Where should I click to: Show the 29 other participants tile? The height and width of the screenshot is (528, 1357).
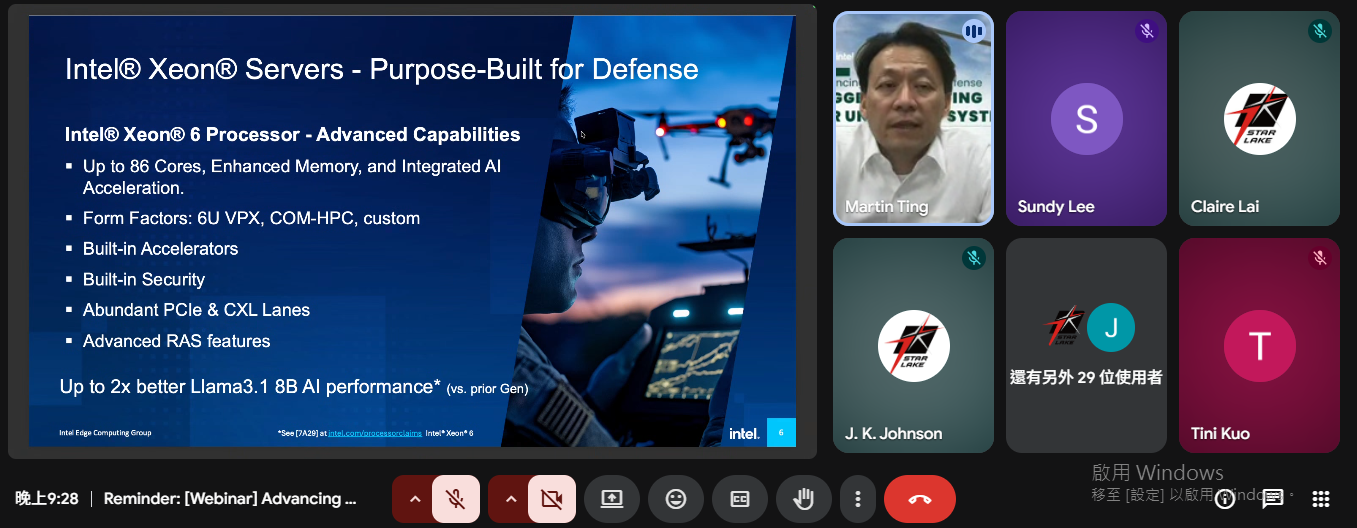1086,345
